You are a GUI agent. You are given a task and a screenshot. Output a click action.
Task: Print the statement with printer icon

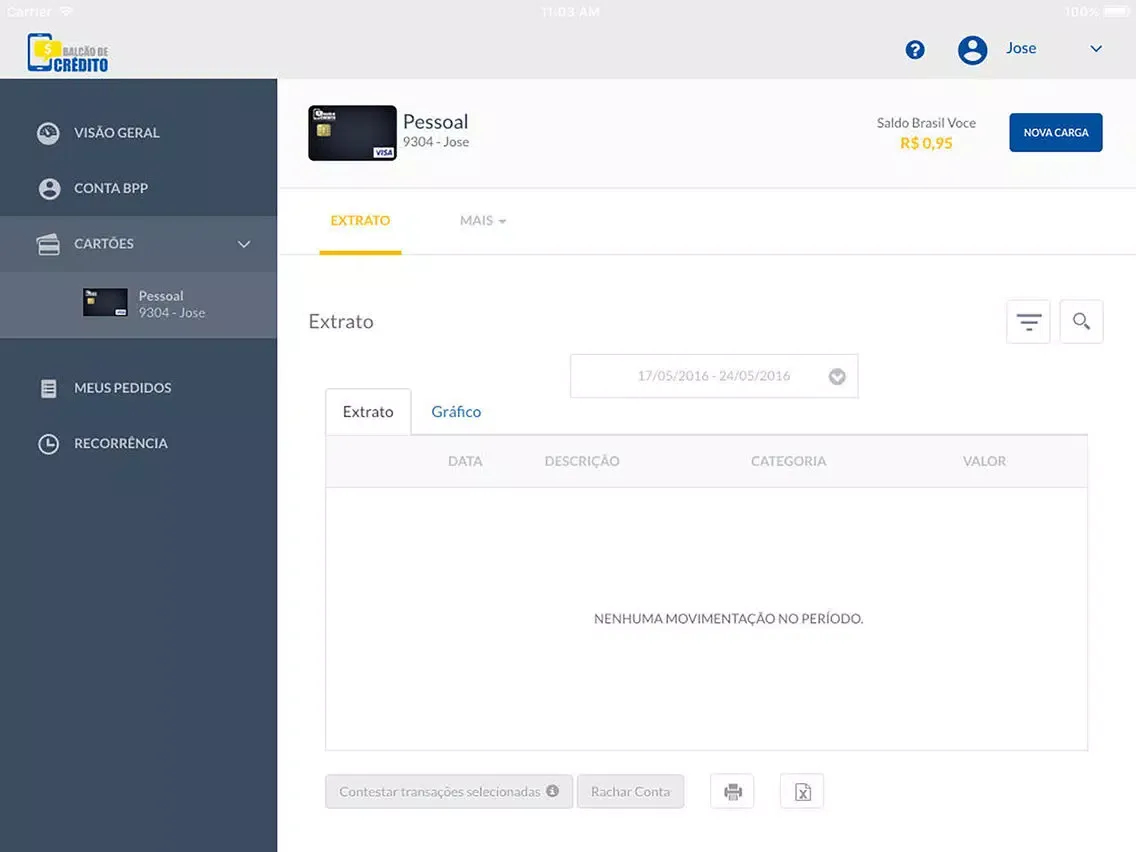(x=732, y=792)
